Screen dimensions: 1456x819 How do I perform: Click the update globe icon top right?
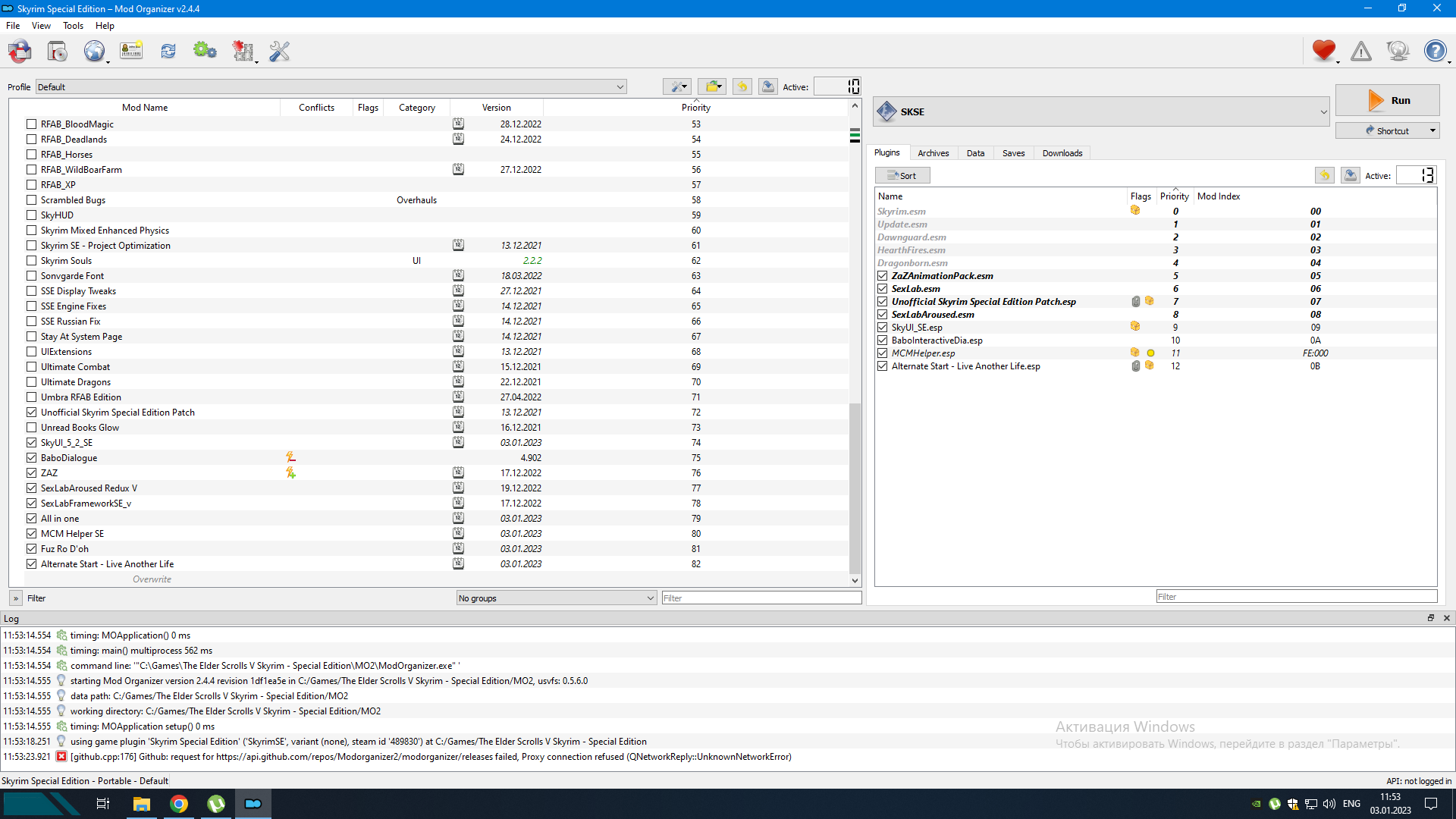coord(1398,52)
